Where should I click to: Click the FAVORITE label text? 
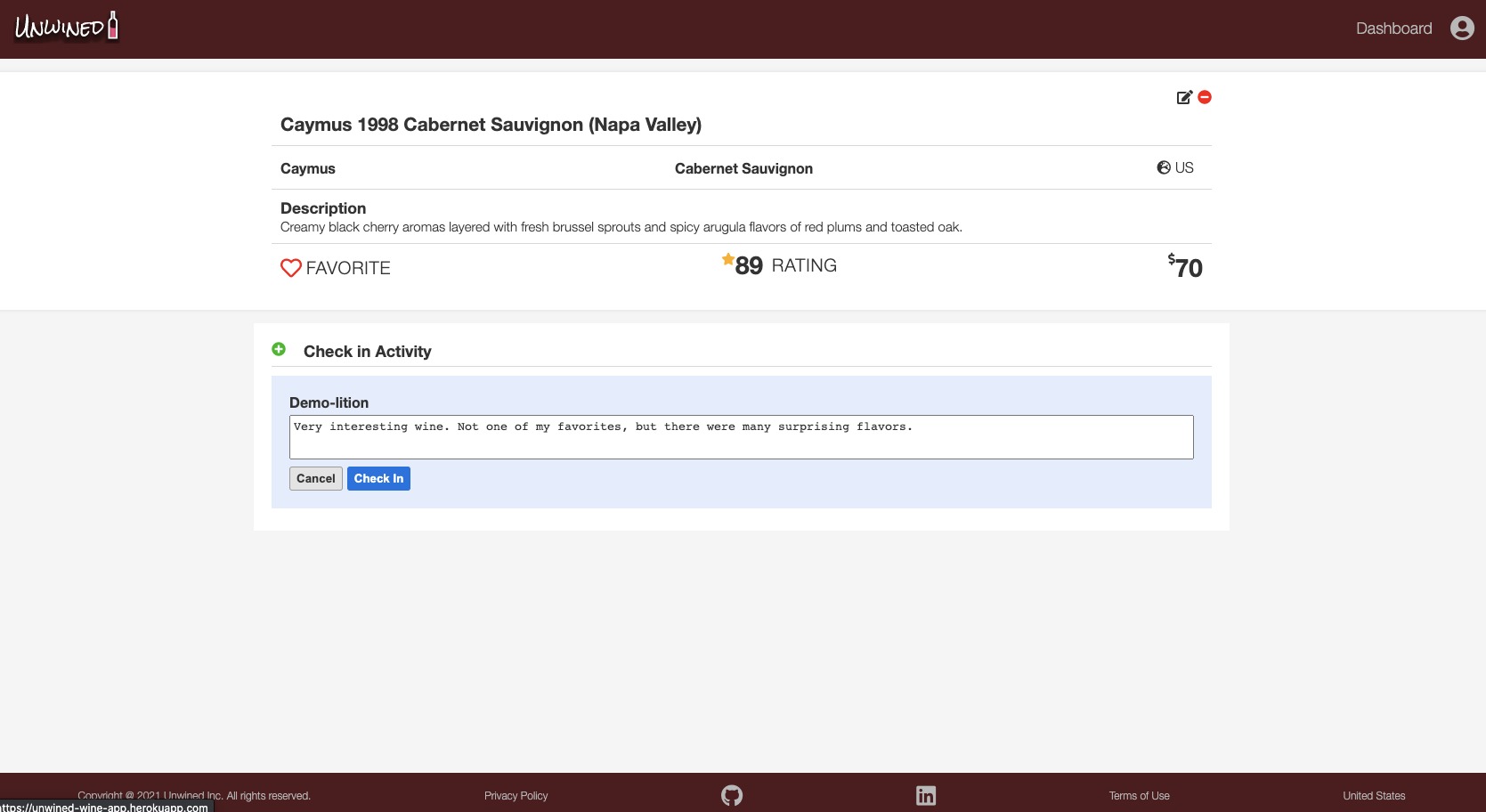tap(348, 268)
